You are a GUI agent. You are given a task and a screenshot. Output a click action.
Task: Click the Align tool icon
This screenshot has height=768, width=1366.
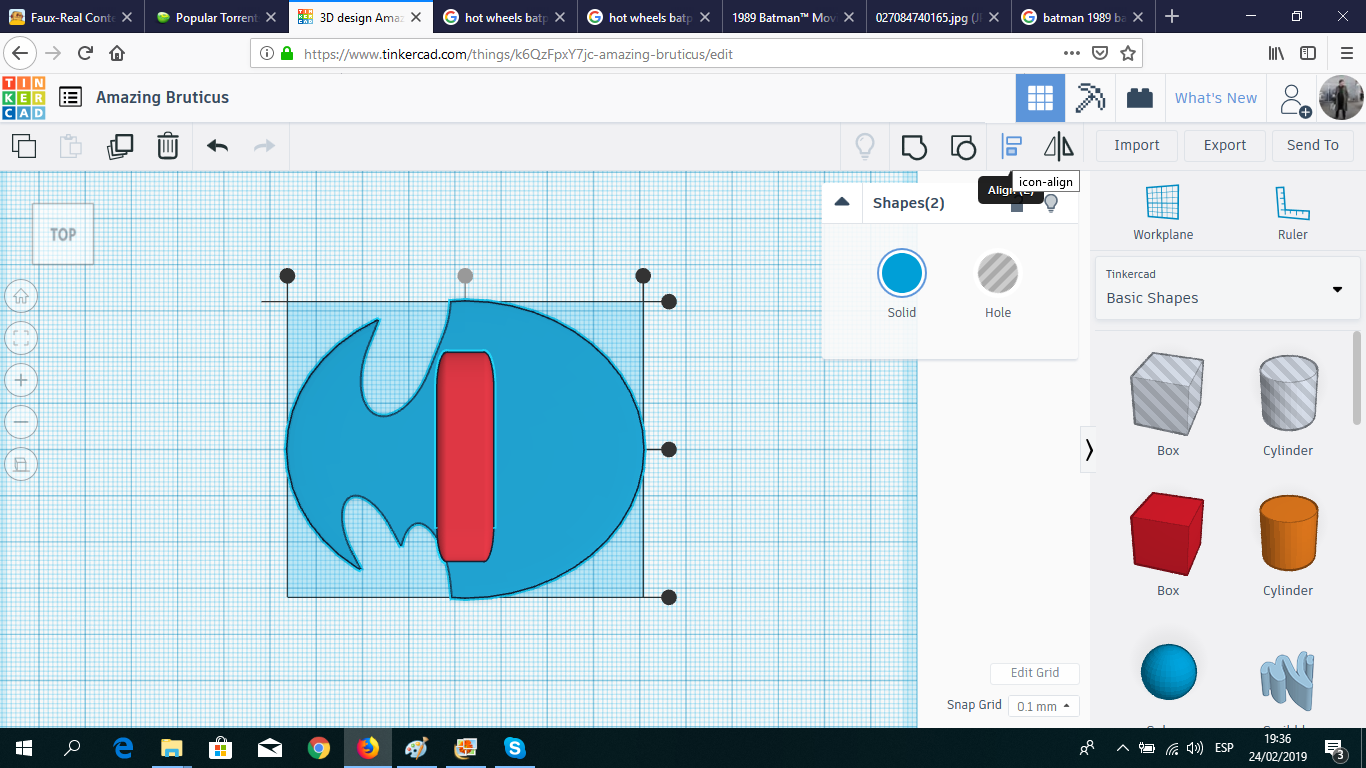[x=1011, y=146]
